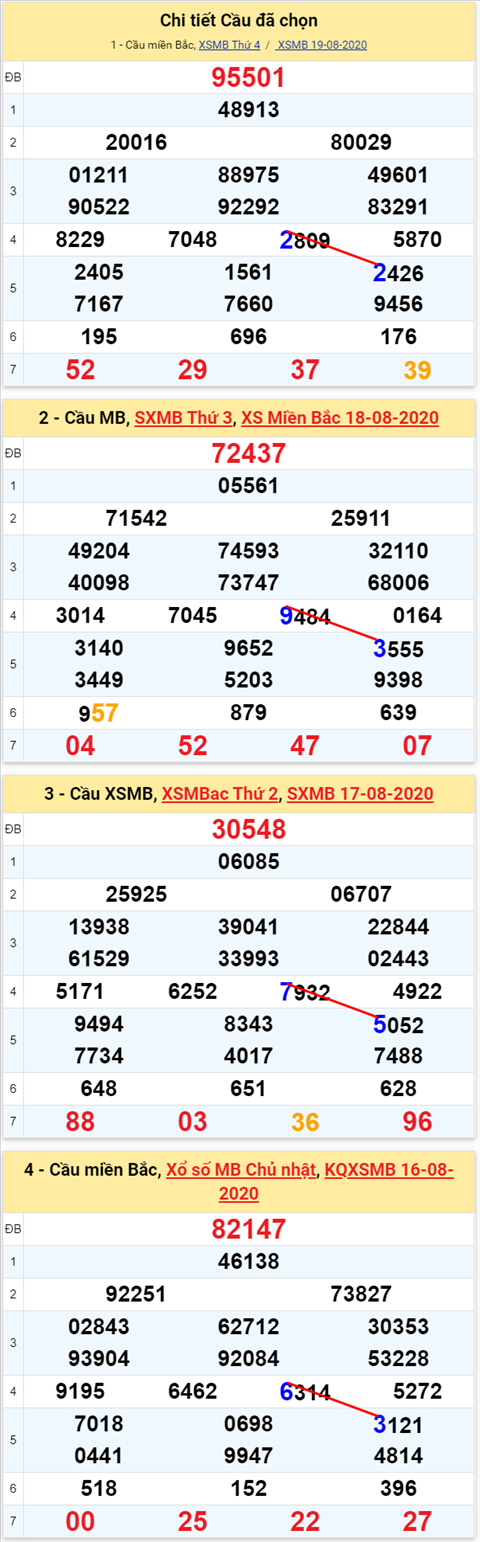480x1542 pixels.
Task: Click first prize number 46138
Action: tap(249, 1262)
